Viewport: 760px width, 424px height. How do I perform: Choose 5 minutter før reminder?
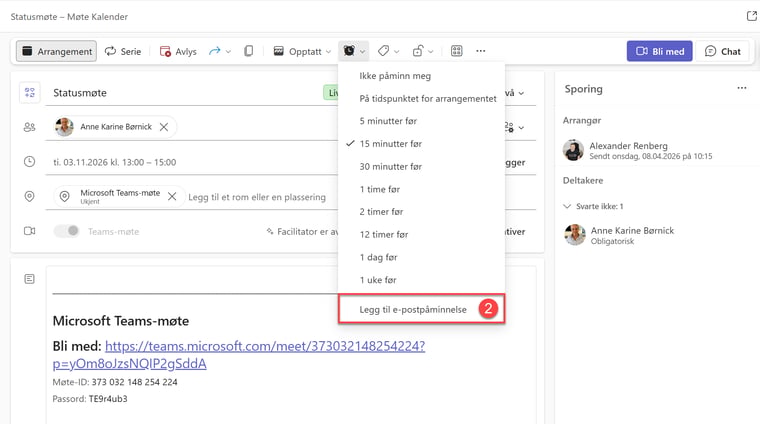tap(421, 121)
